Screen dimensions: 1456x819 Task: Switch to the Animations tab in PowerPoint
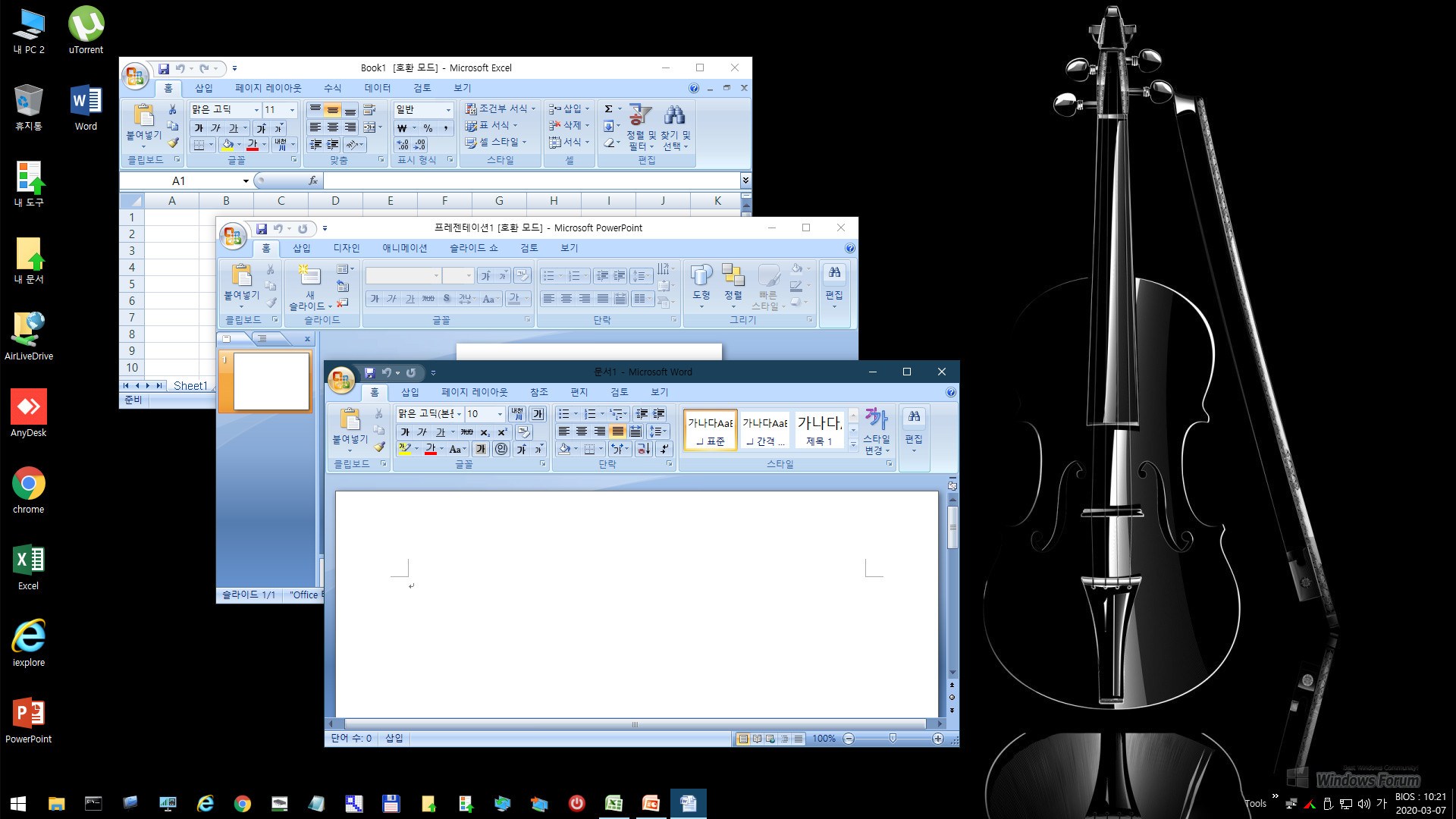pos(404,248)
